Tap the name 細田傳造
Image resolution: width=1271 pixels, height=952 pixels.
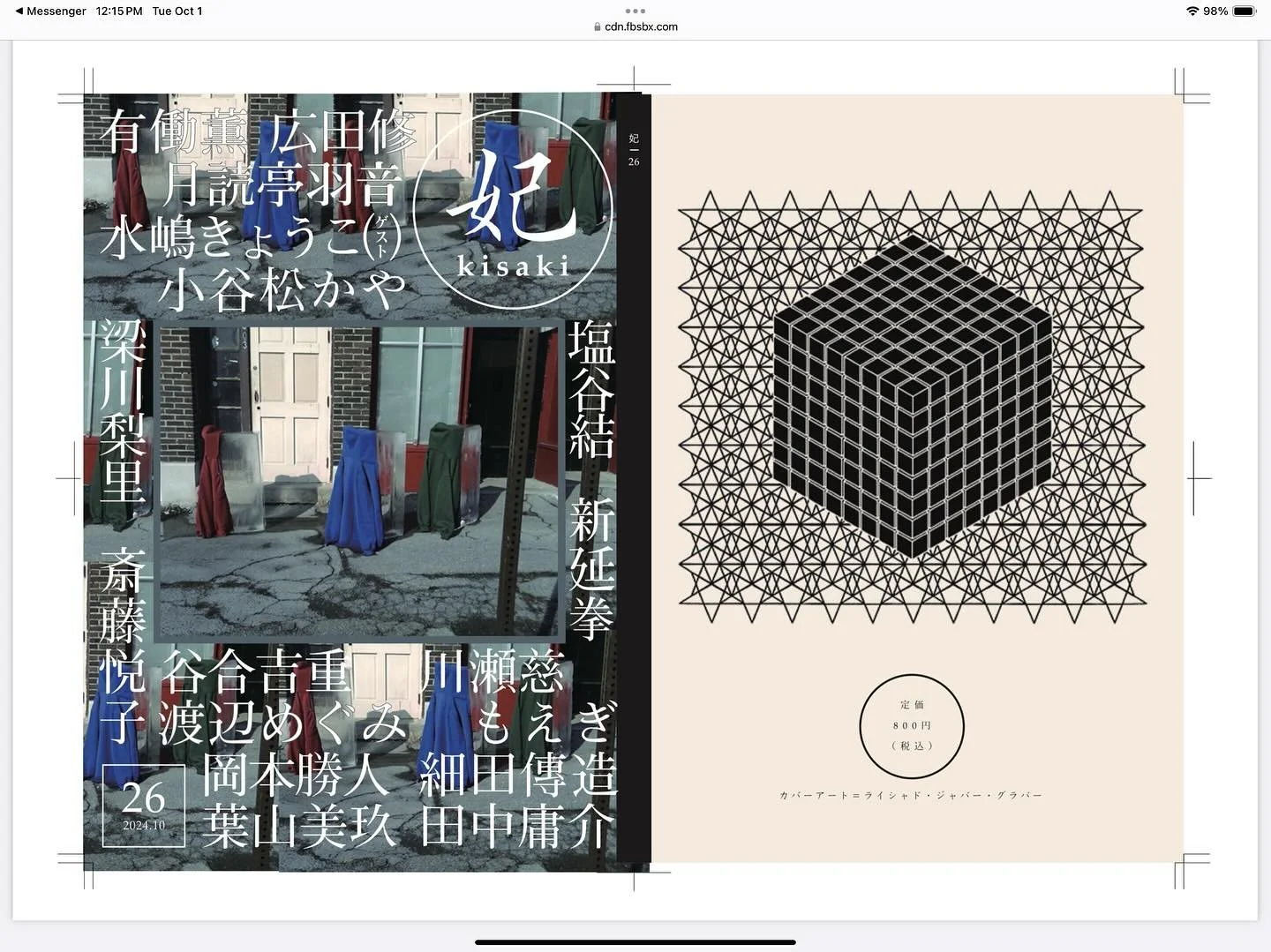point(517,774)
